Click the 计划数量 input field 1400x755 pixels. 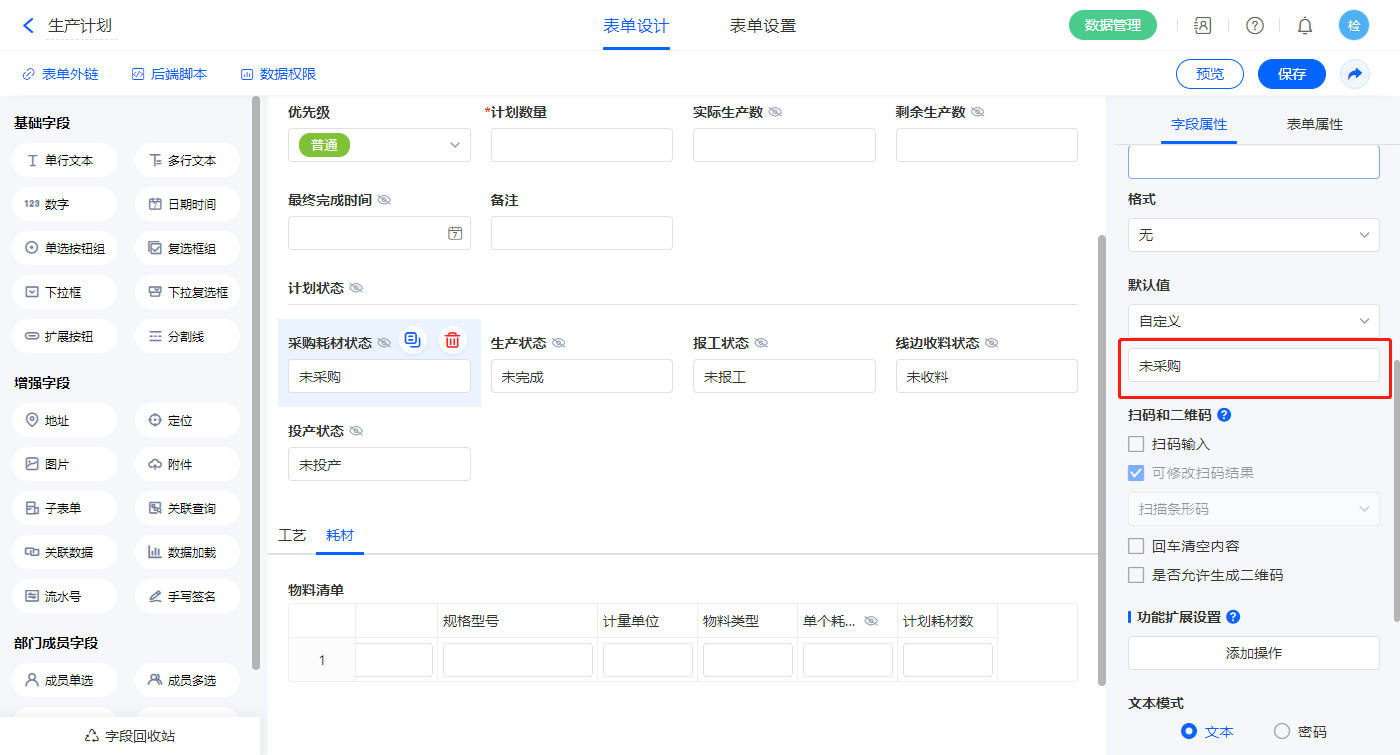(x=581, y=145)
